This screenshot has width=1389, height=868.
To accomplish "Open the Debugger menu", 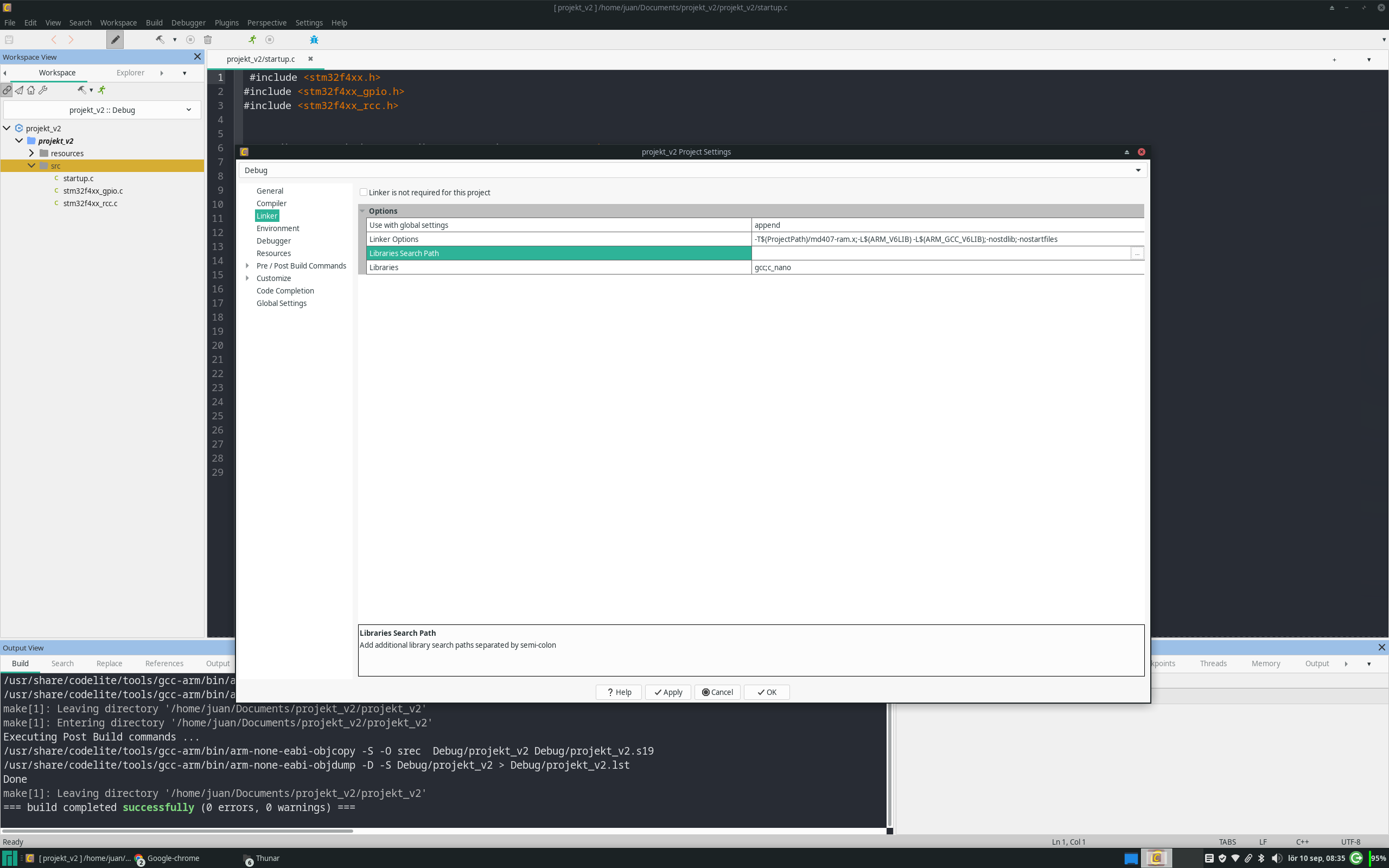I will click(x=188, y=23).
